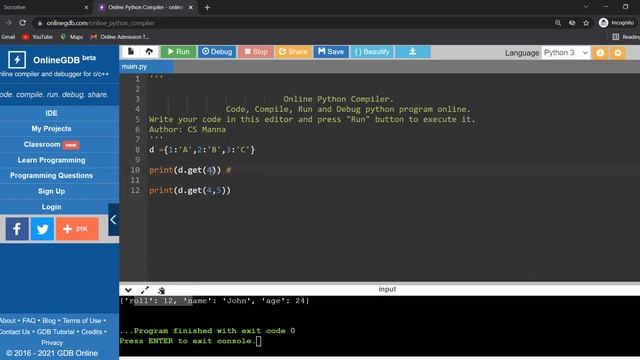Open the Language Python 3 dropdown
This screenshot has width=640, height=360.
(x=566, y=53)
